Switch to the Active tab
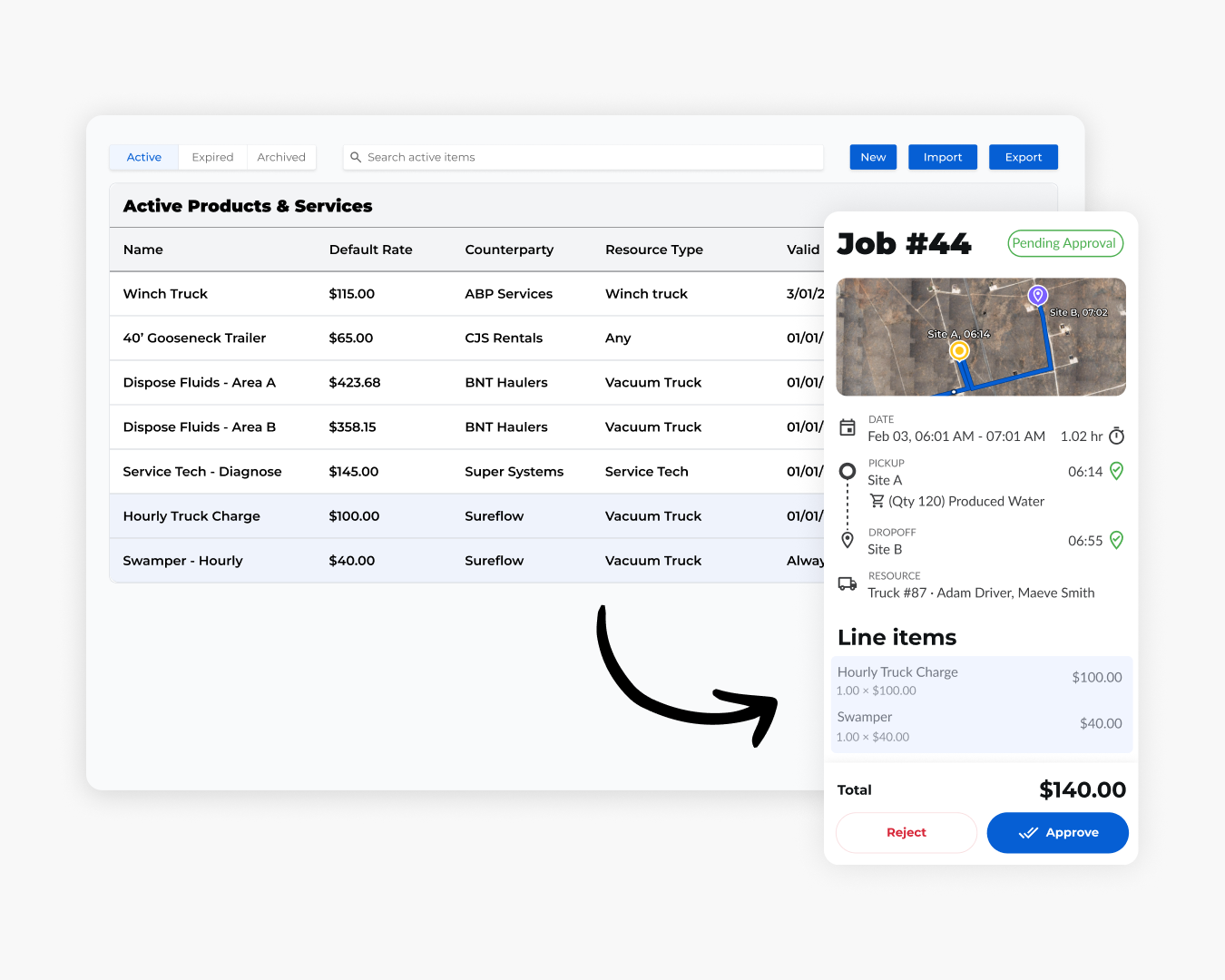 click(144, 157)
